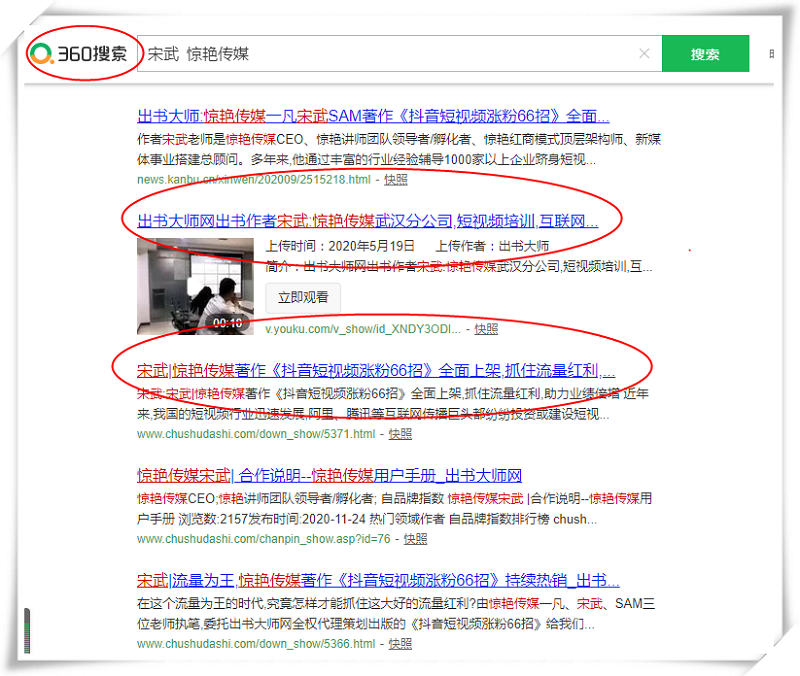Click the search input field containing 宋武 惊艳传媒
The height and width of the screenshot is (676, 800).
point(390,54)
